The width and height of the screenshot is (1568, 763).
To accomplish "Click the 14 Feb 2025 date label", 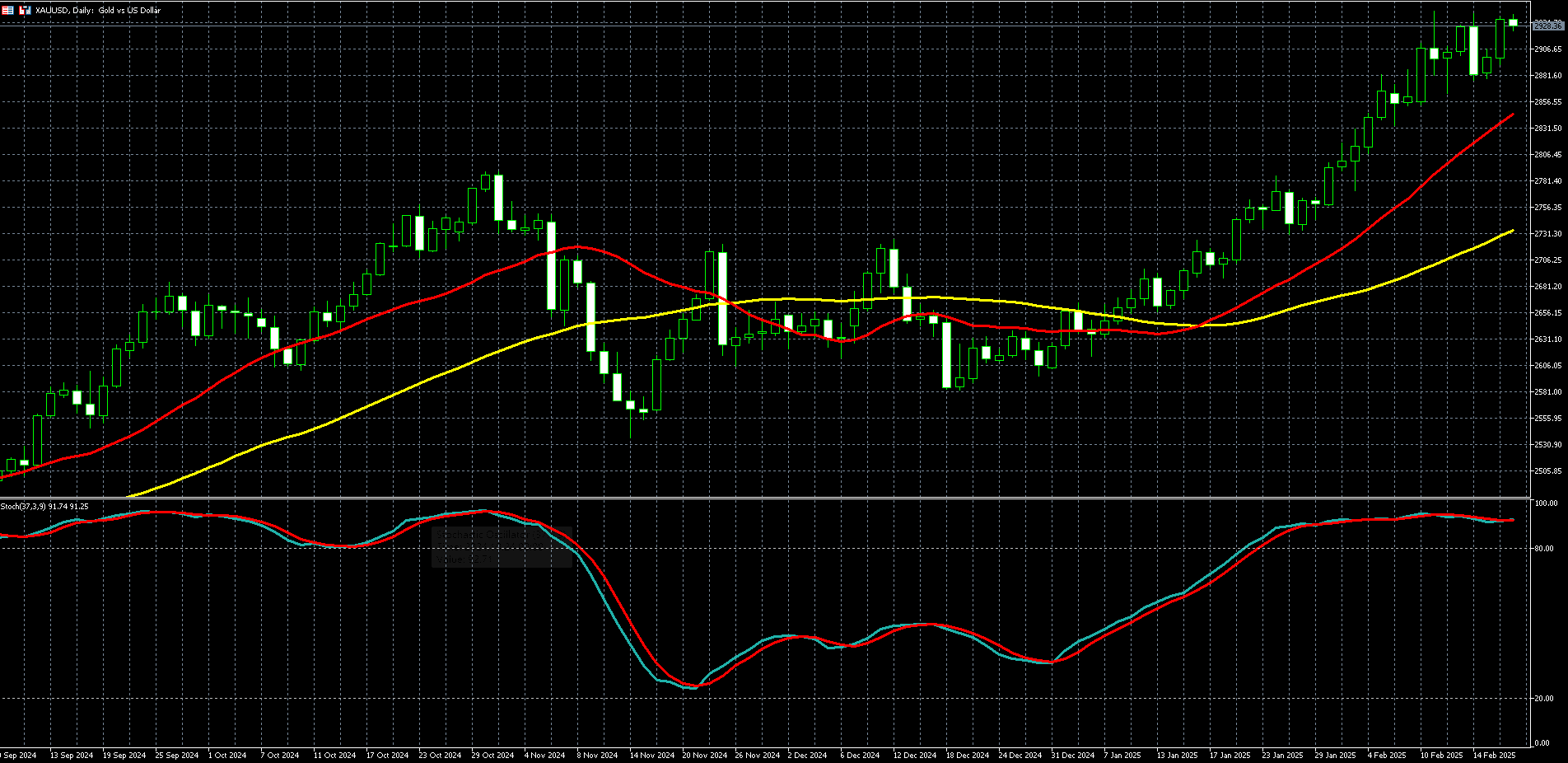I will (x=1494, y=755).
